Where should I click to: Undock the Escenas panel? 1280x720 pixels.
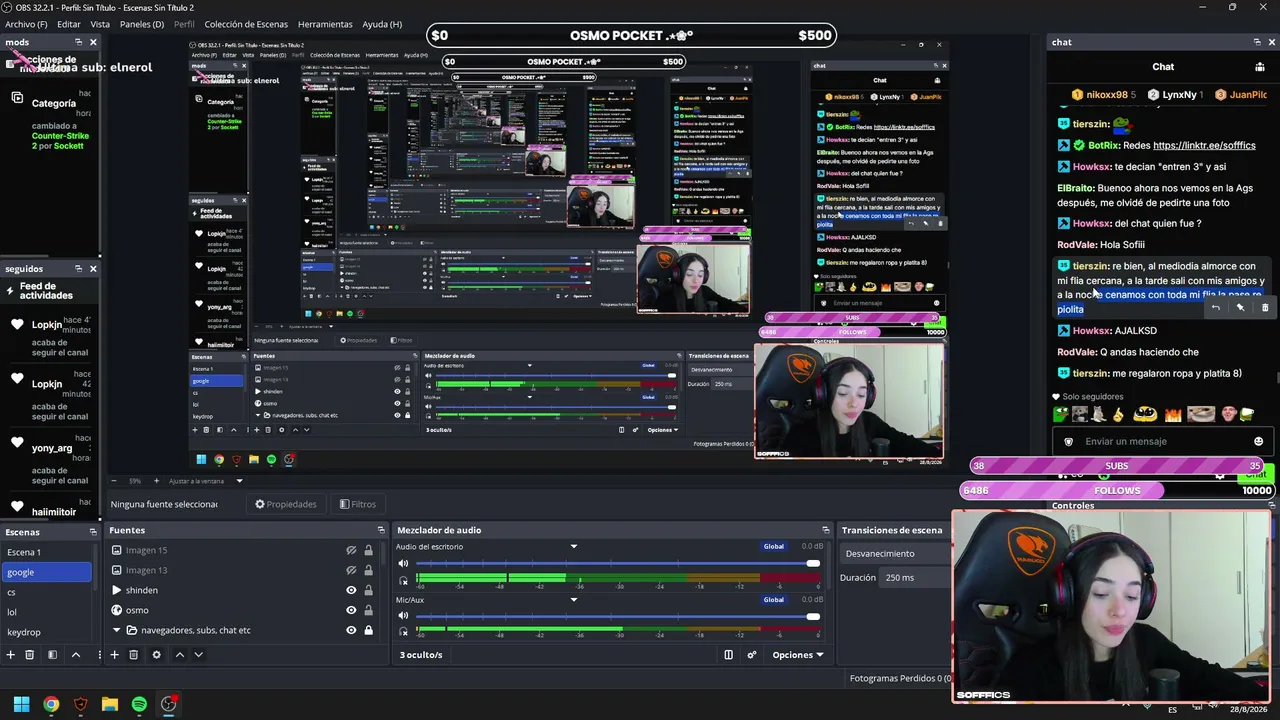(93, 532)
